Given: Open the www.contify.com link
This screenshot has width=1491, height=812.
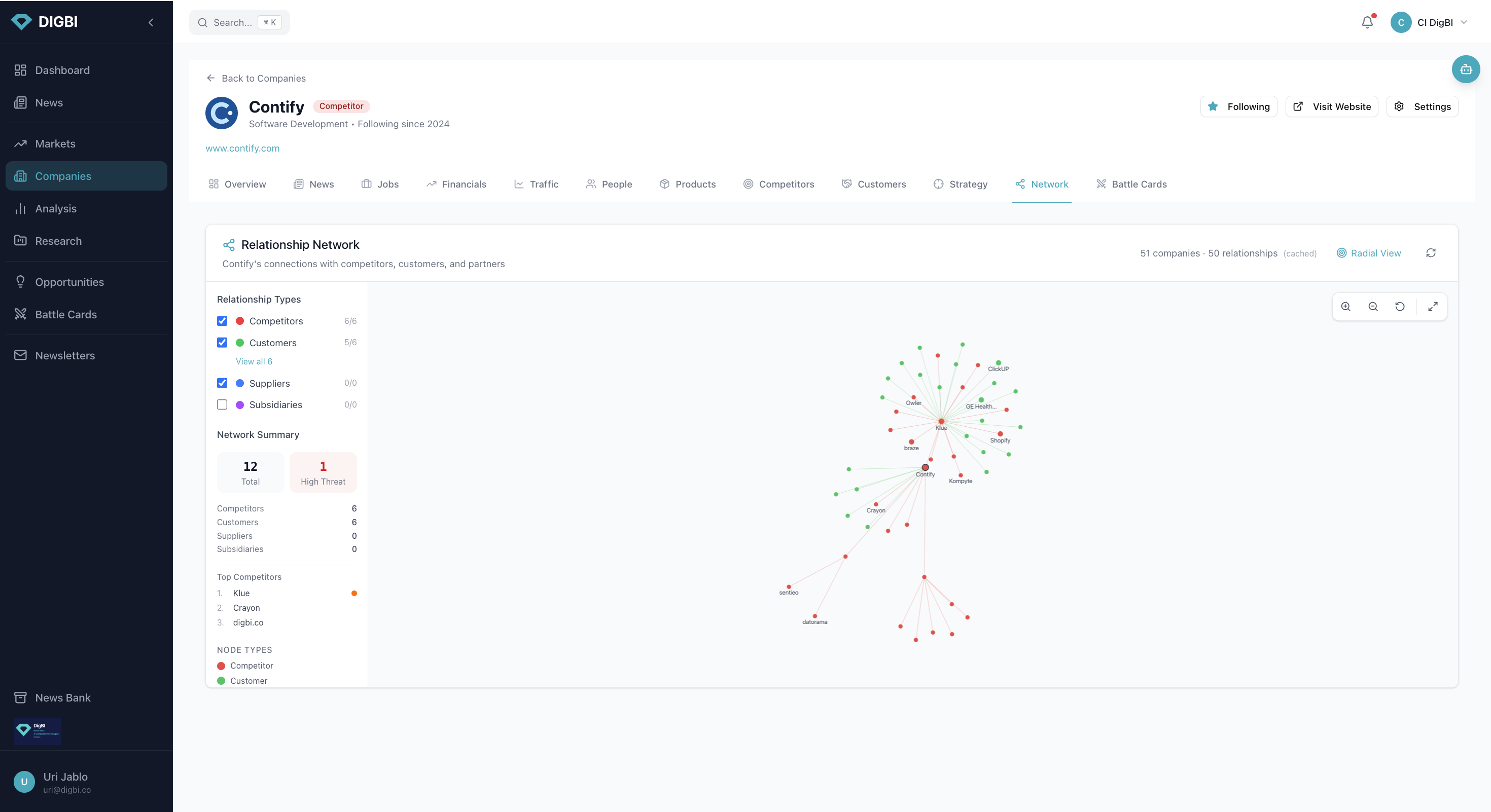Looking at the screenshot, I should pyautogui.click(x=242, y=148).
